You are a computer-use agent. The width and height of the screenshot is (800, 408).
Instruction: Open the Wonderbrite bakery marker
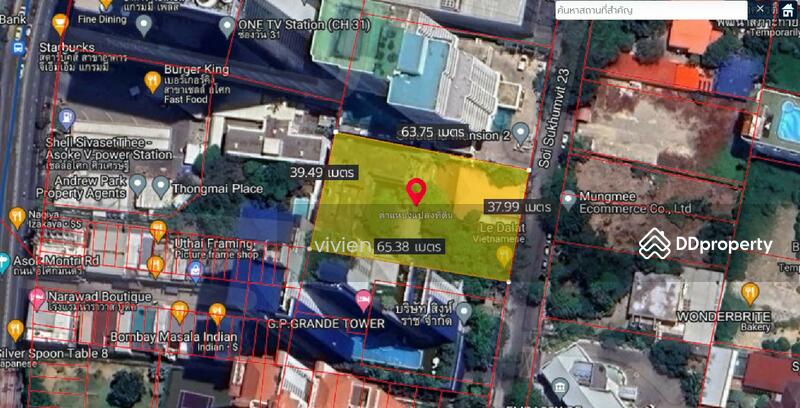[750, 293]
